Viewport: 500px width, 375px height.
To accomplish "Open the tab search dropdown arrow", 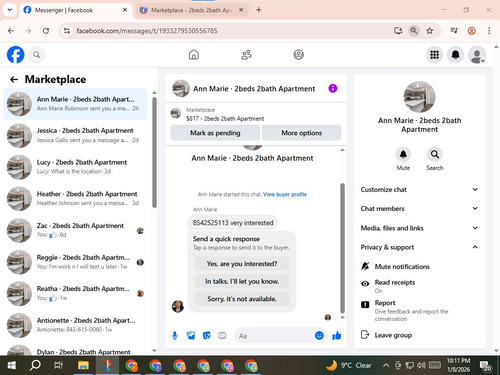I will coord(10,10).
